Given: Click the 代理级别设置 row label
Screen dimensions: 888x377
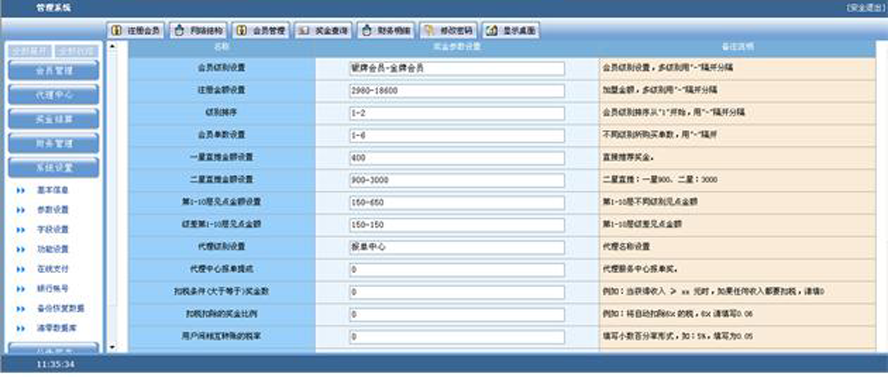Looking at the screenshot, I should coord(221,247).
